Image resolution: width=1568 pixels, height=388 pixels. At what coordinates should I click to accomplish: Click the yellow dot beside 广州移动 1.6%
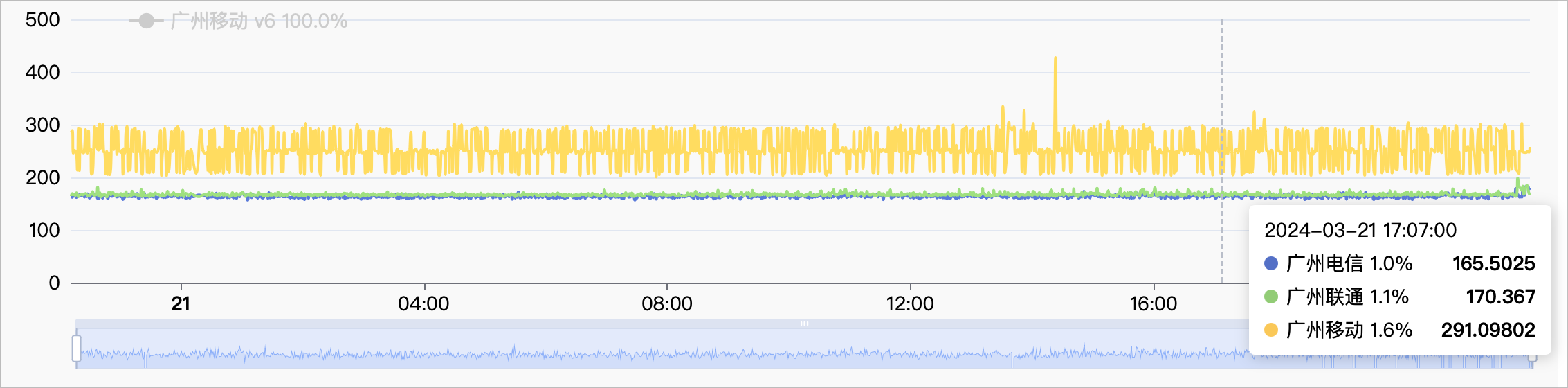[1270, 330]
